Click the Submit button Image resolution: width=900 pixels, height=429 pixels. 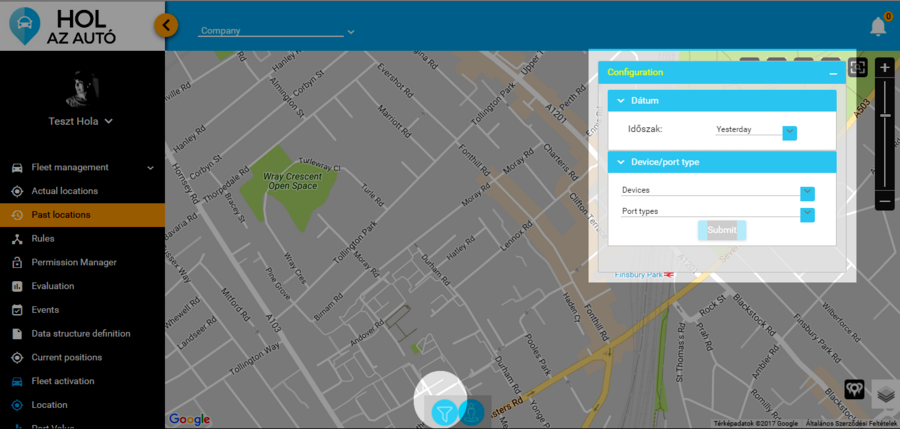tap(721, 230)
